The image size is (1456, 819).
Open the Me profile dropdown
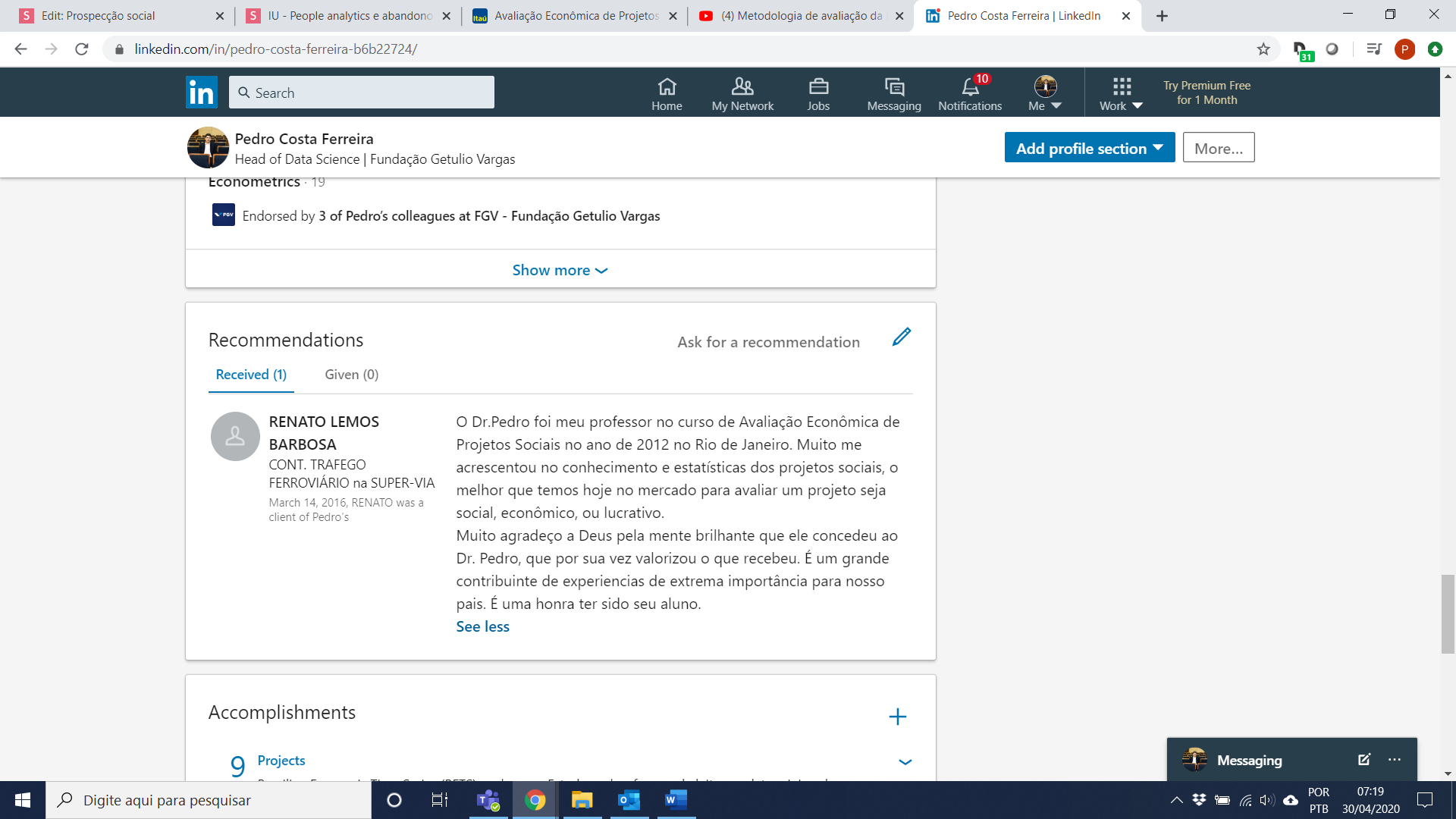[x=1045, y=93]
